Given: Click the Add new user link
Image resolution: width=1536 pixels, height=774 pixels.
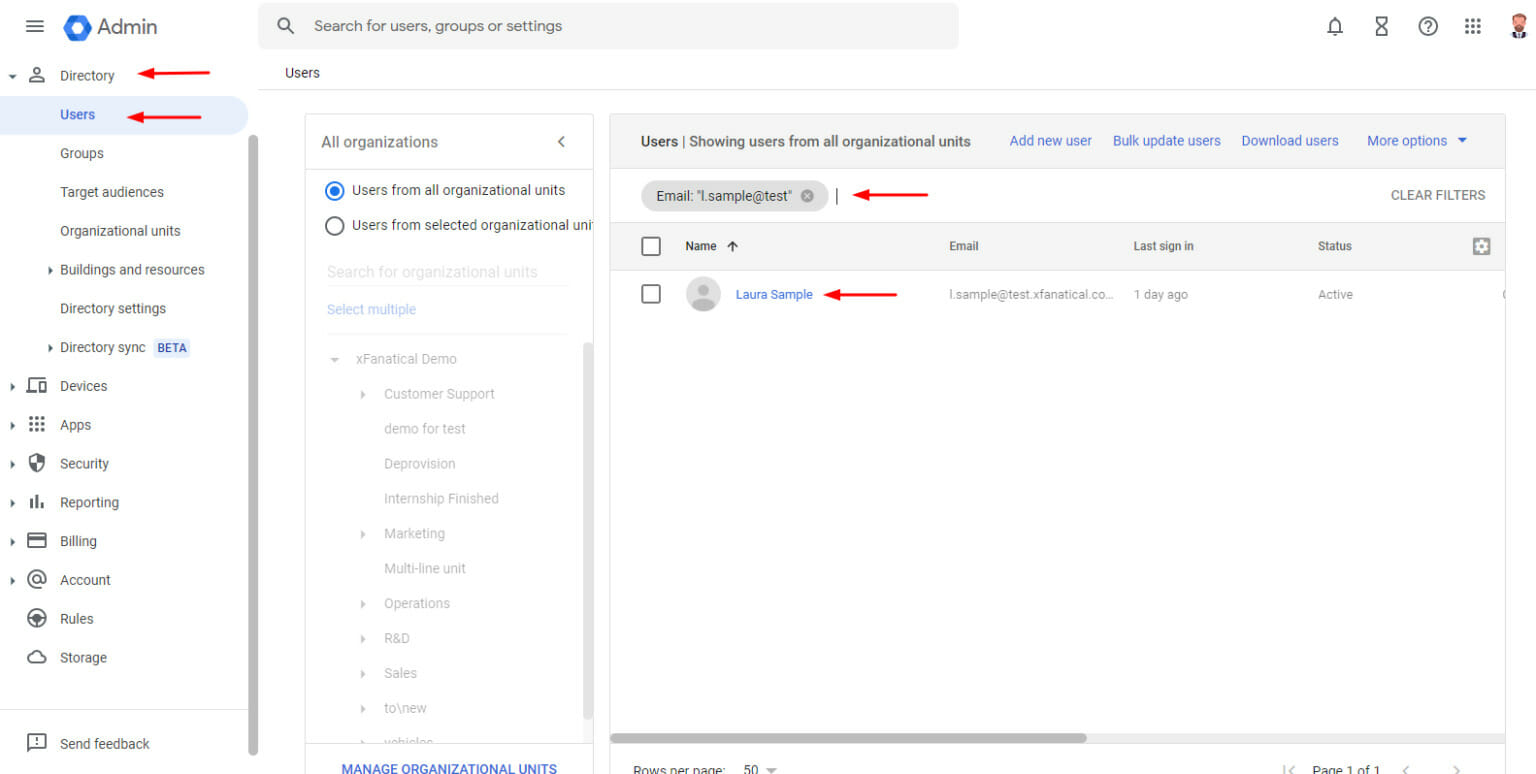Looking at the screenshot, I should click(1050, 141).
